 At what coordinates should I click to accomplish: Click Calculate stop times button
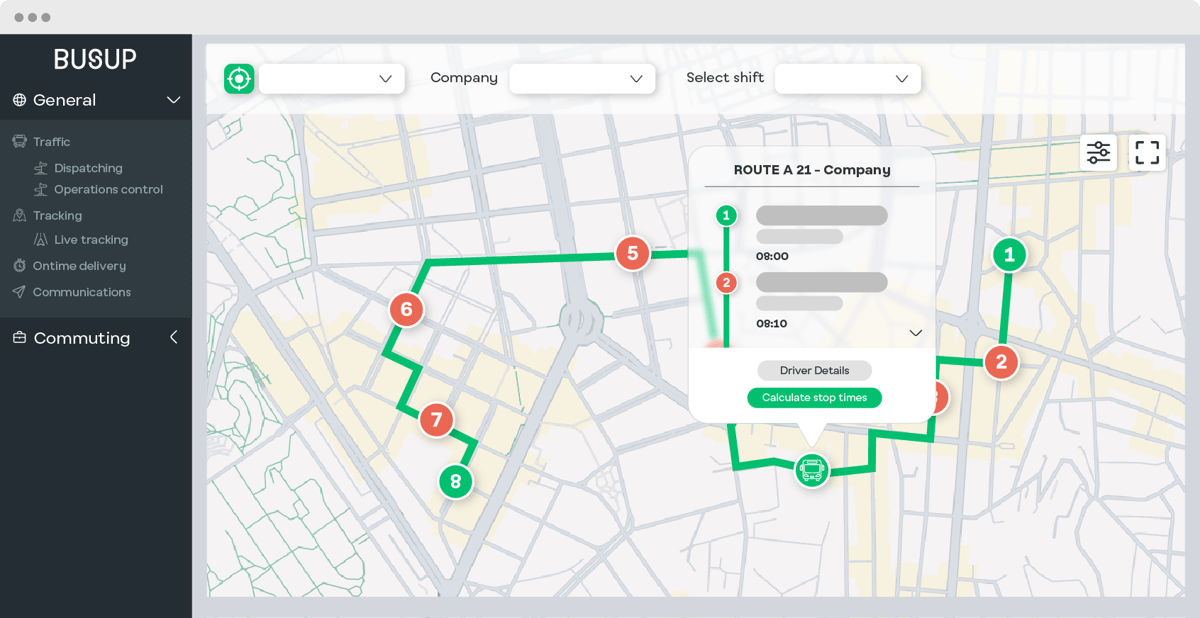(814, 398)
